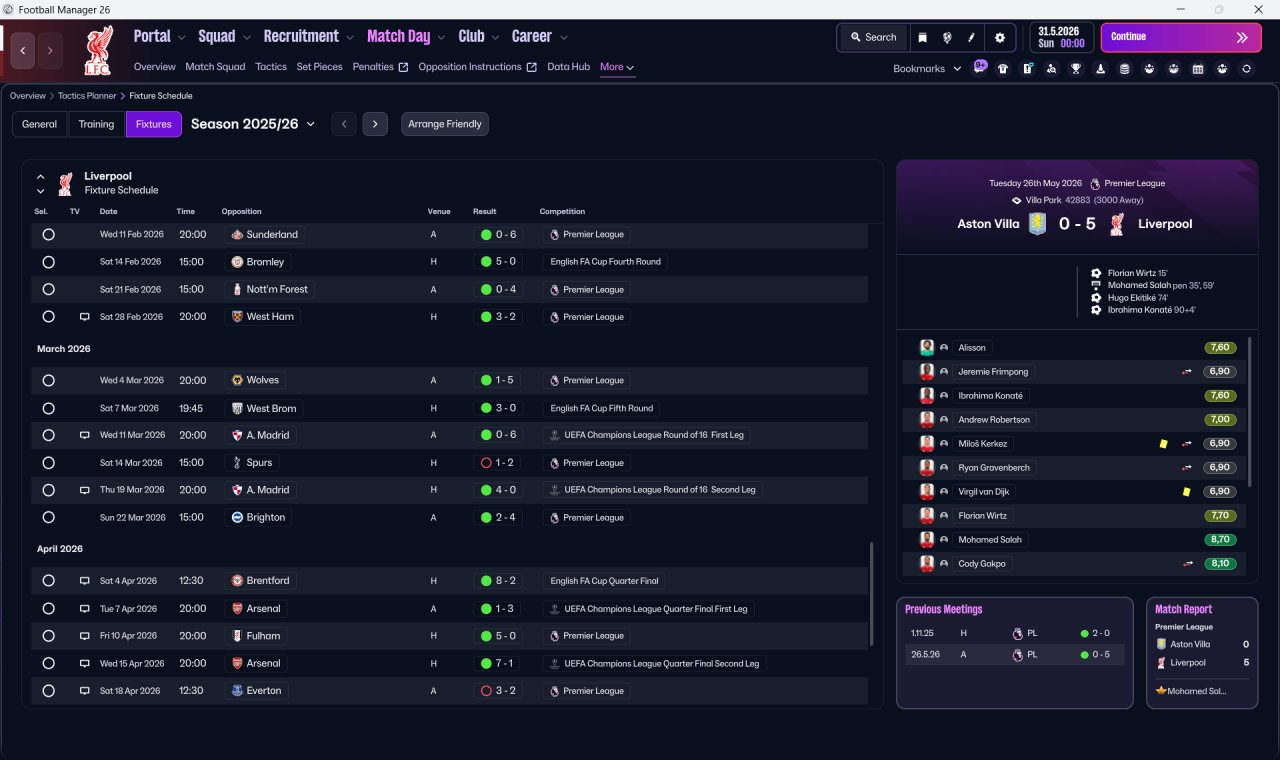Click Mohamed Salah's 8,70 rating badge

click(1220, 540)
